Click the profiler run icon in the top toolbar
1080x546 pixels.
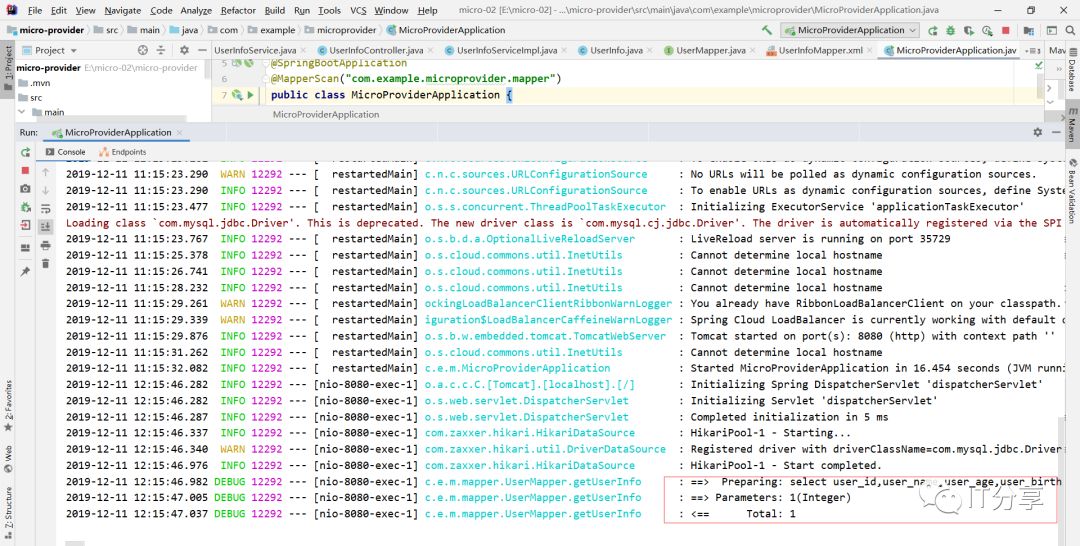tap(988, 30)
